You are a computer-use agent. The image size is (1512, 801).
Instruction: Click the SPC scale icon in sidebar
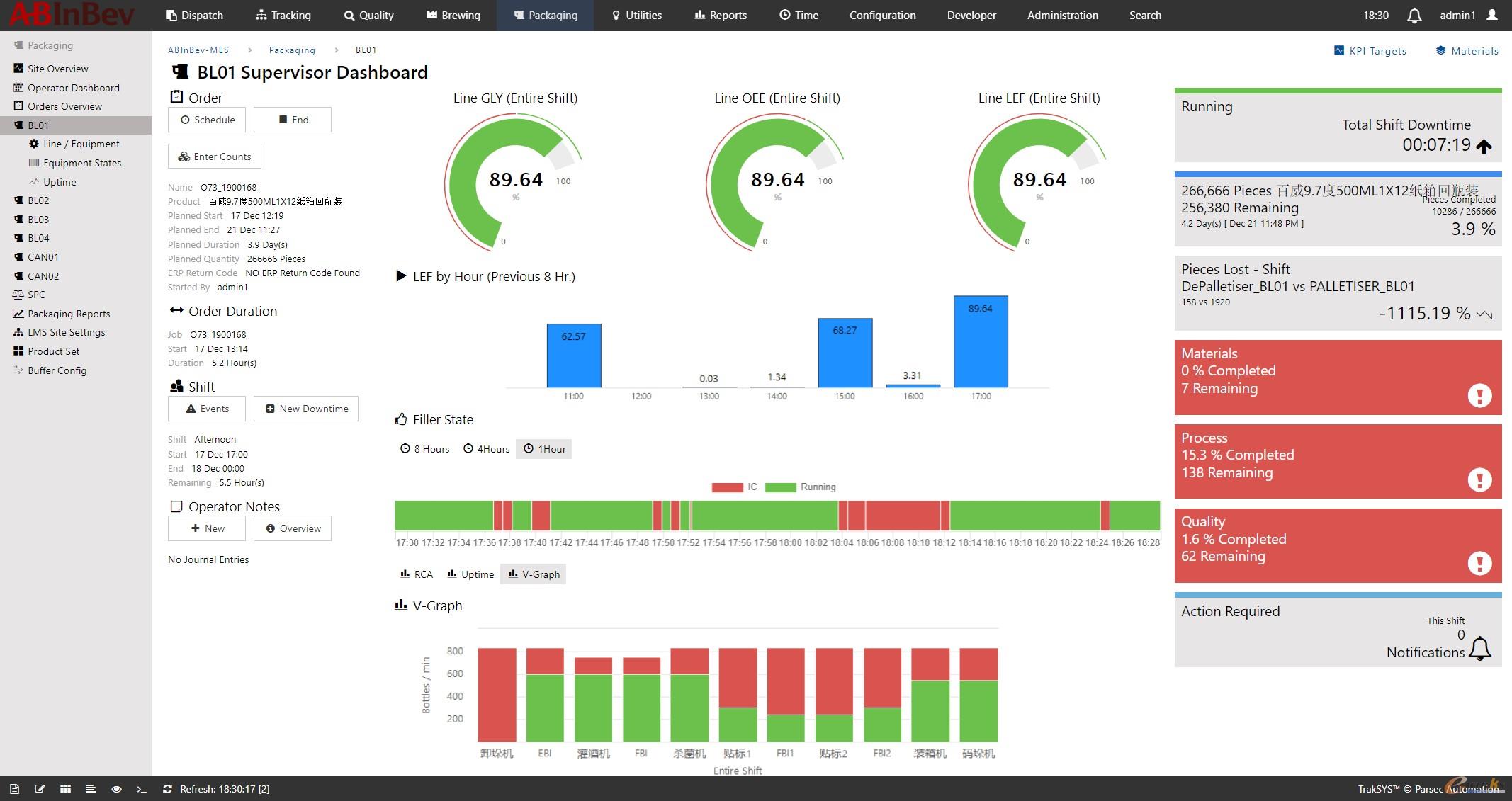pyautogui.click(x=18, y=295)
